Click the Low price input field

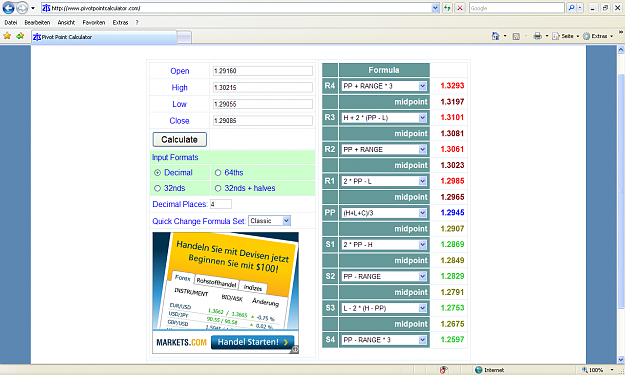(263, 104)
